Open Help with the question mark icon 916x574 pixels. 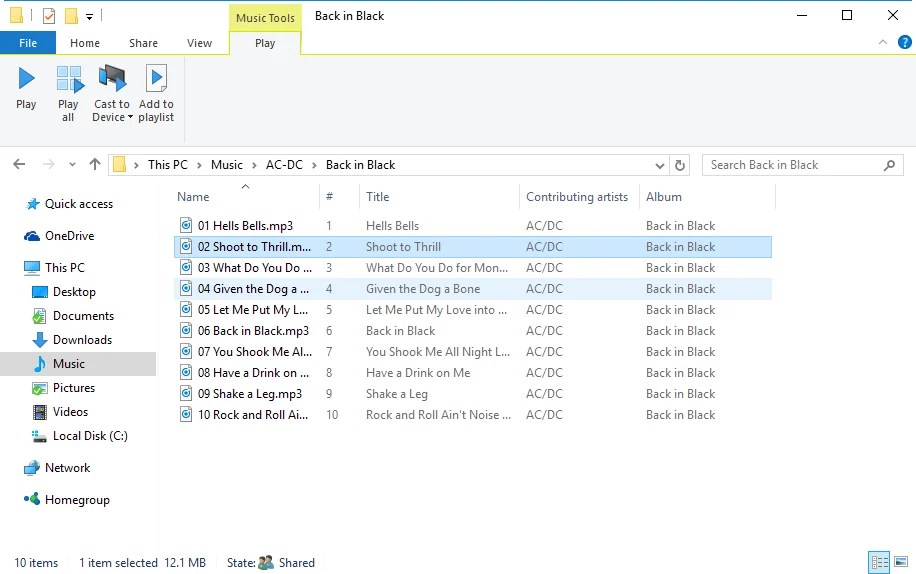904,42
